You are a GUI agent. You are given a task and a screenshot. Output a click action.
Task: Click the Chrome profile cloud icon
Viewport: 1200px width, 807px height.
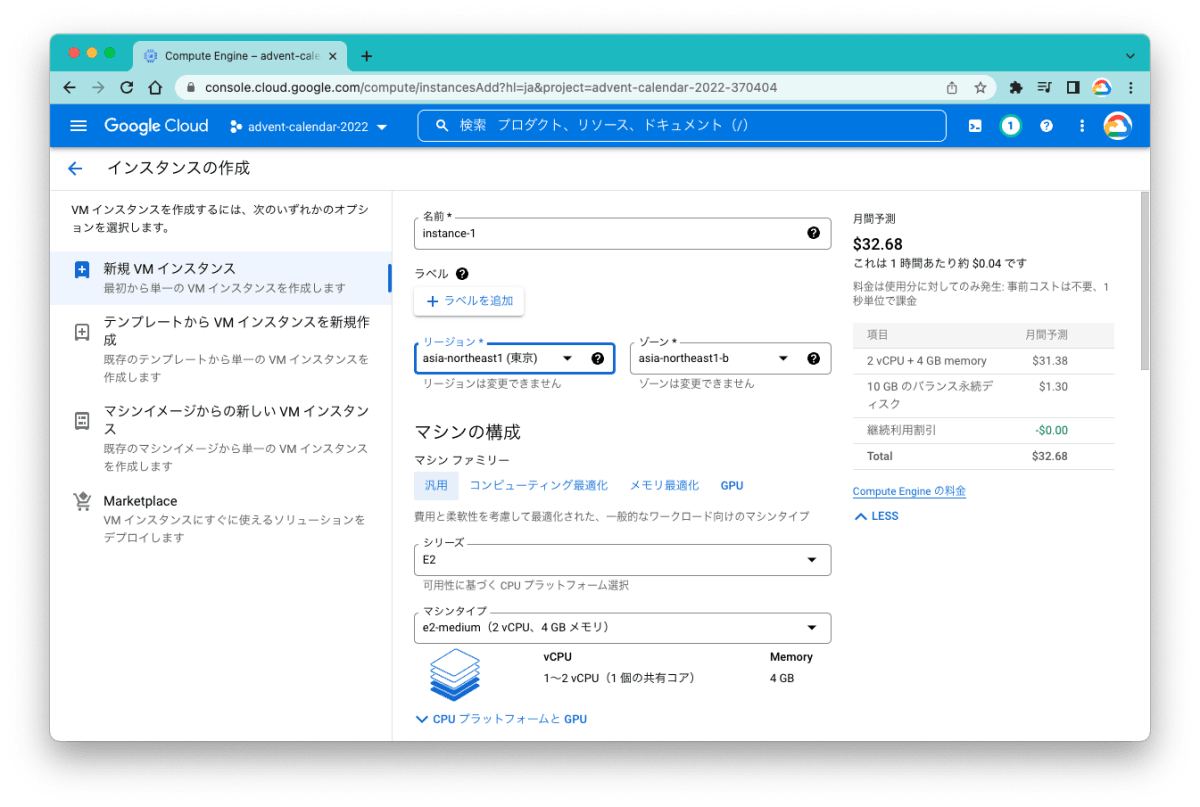click(x=1102, y=87)
